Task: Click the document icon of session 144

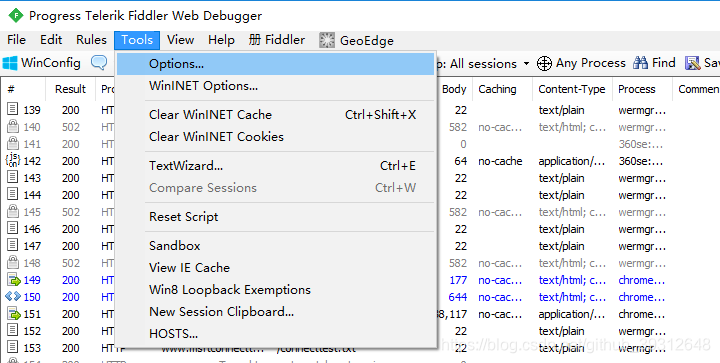Action: point(13,195)
